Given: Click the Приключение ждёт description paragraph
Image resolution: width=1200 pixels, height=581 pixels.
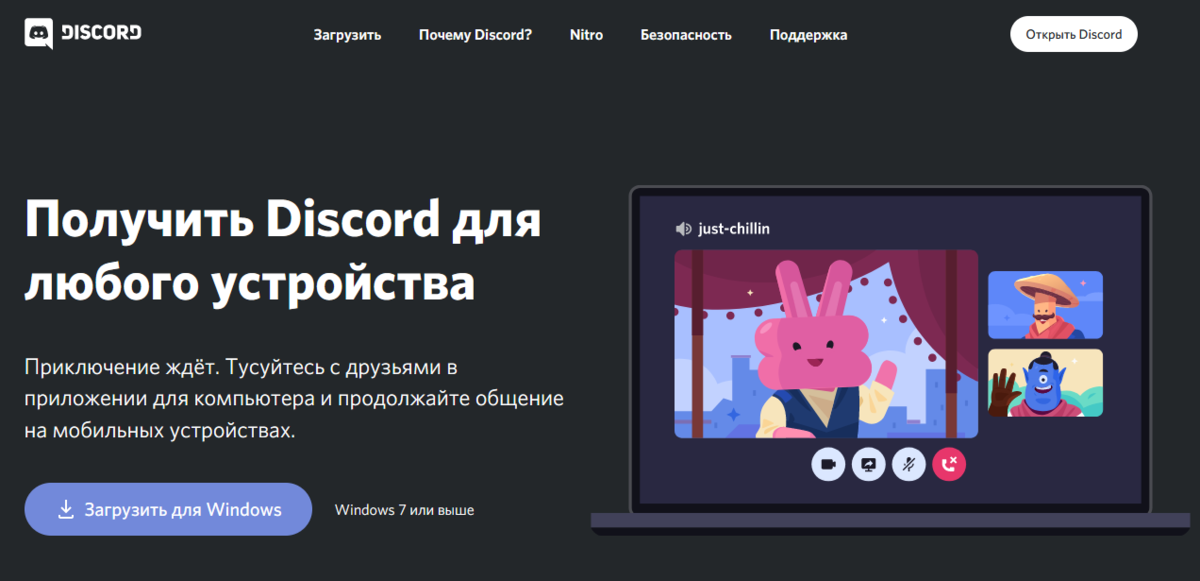Looking at the screenshot, I should click(294, 399).
